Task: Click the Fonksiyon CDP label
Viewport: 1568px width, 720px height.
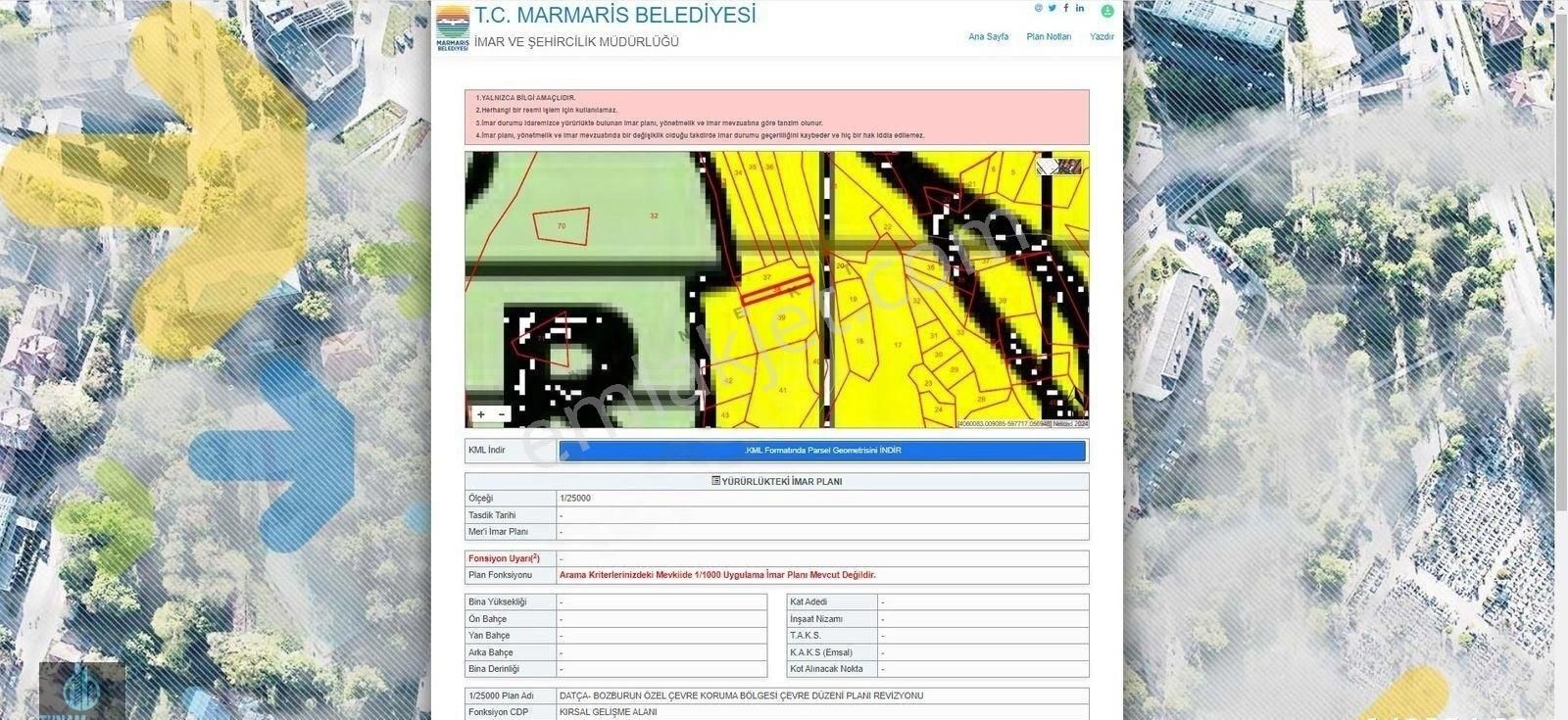Action: [x=498, y=712]
